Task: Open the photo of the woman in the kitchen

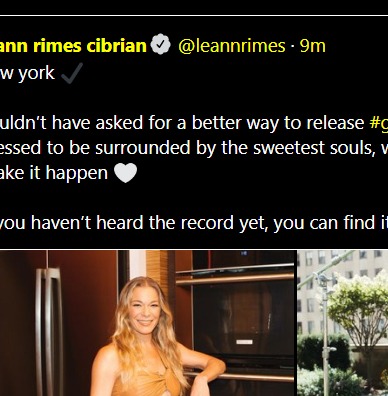Action: (148, 323)
